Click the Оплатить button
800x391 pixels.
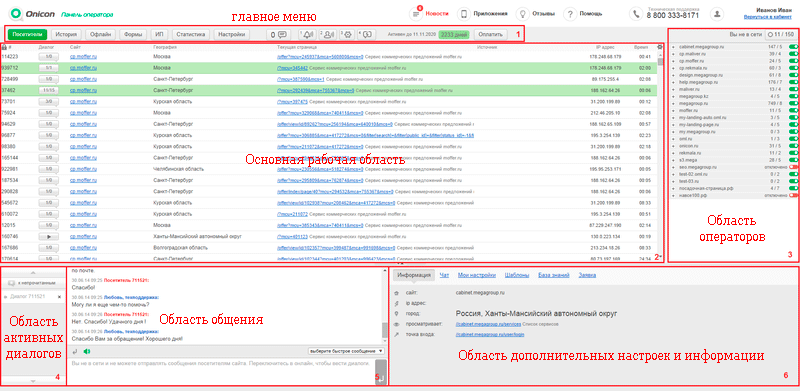point(490,35)
